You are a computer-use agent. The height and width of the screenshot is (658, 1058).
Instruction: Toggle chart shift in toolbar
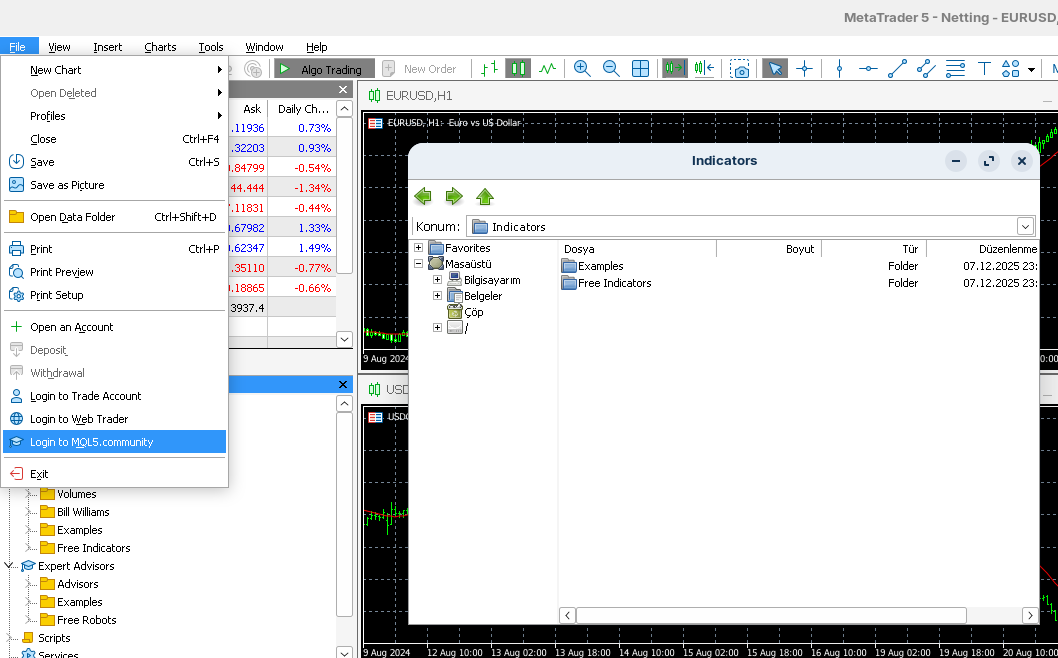tap(704, 69)
